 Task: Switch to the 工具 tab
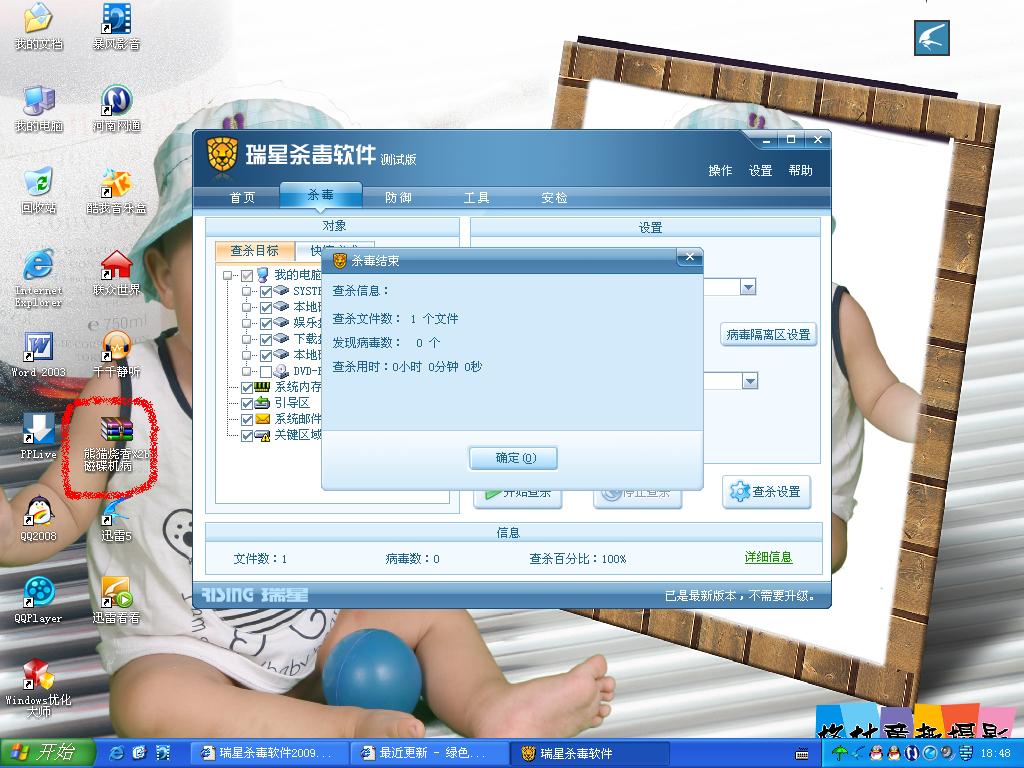tap(476, 197)
